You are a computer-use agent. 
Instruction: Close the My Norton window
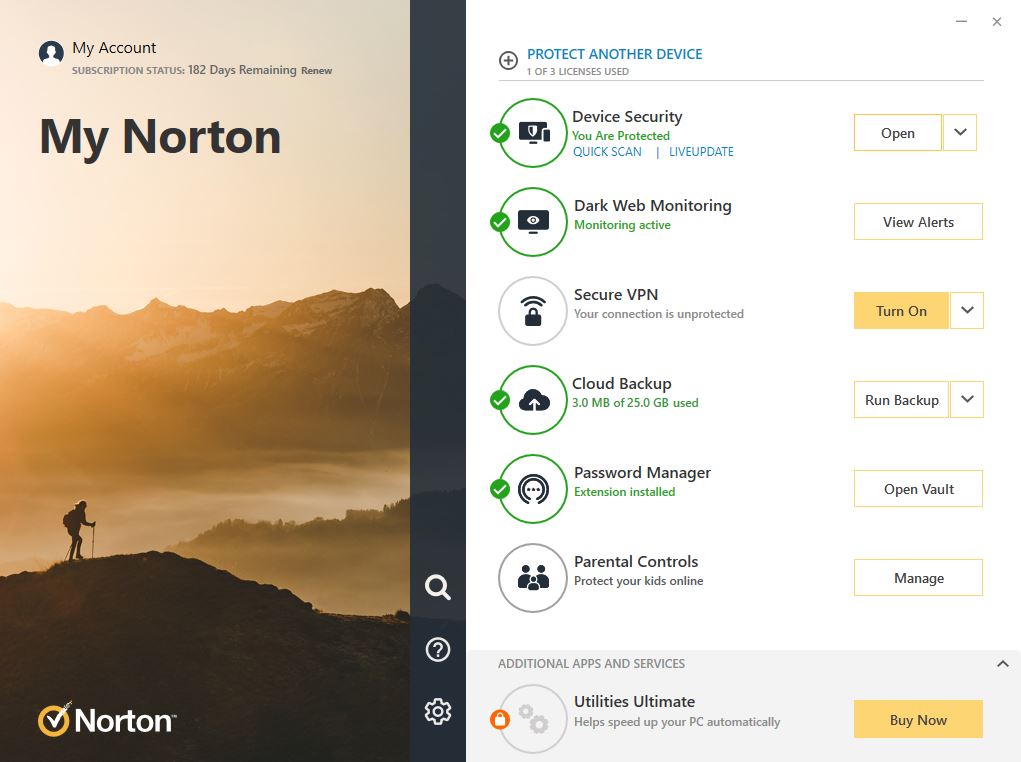click(x=996, y=21)
